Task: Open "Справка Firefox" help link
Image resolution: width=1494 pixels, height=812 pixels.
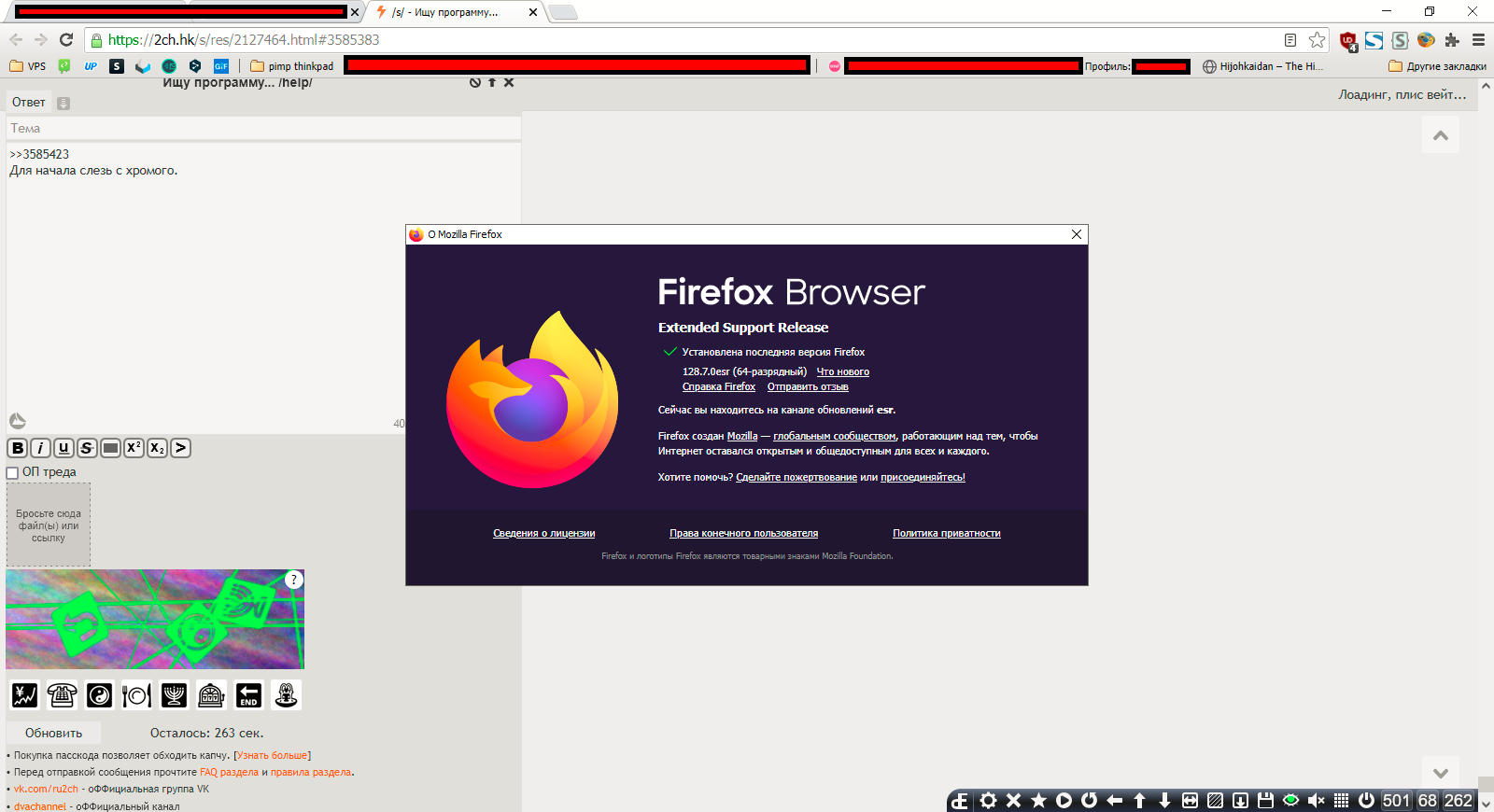Action: coord(719,386)
